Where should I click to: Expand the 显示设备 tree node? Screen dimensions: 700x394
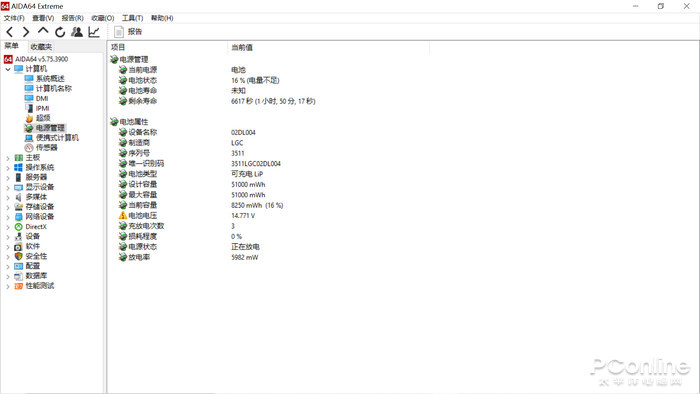(x=8, y=187)
